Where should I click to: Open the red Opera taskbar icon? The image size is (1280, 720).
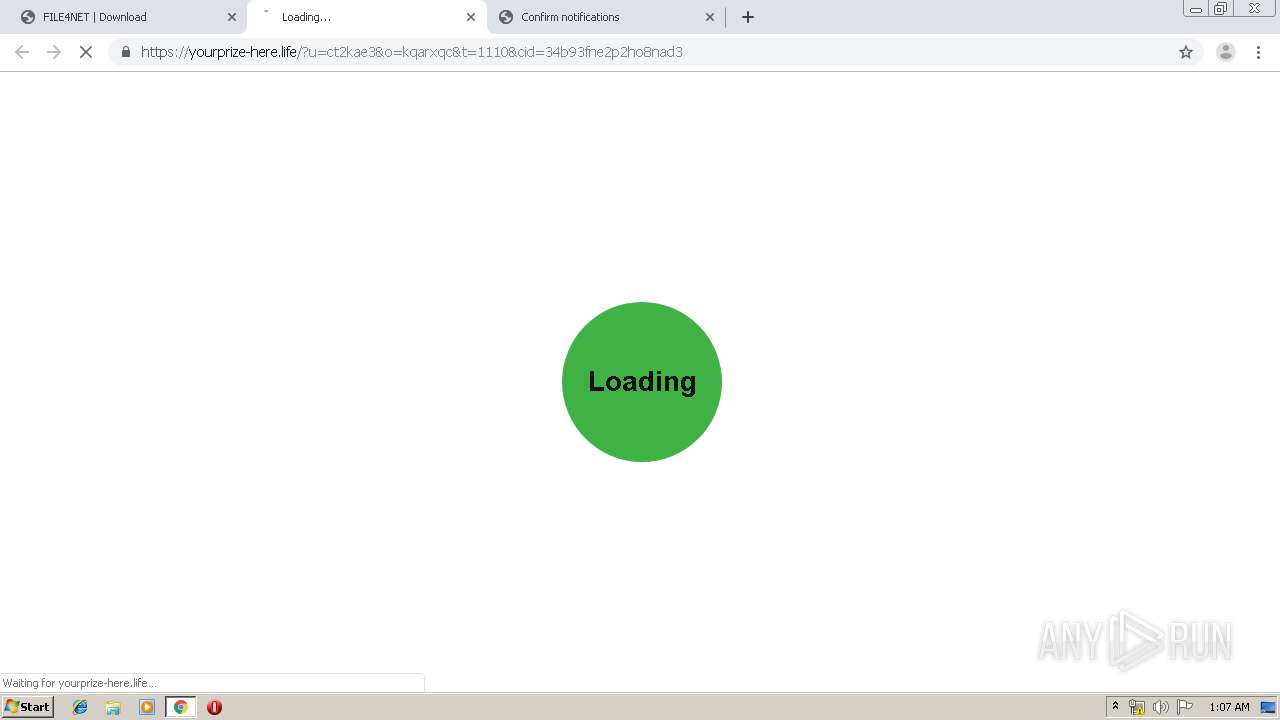(214, 707)
